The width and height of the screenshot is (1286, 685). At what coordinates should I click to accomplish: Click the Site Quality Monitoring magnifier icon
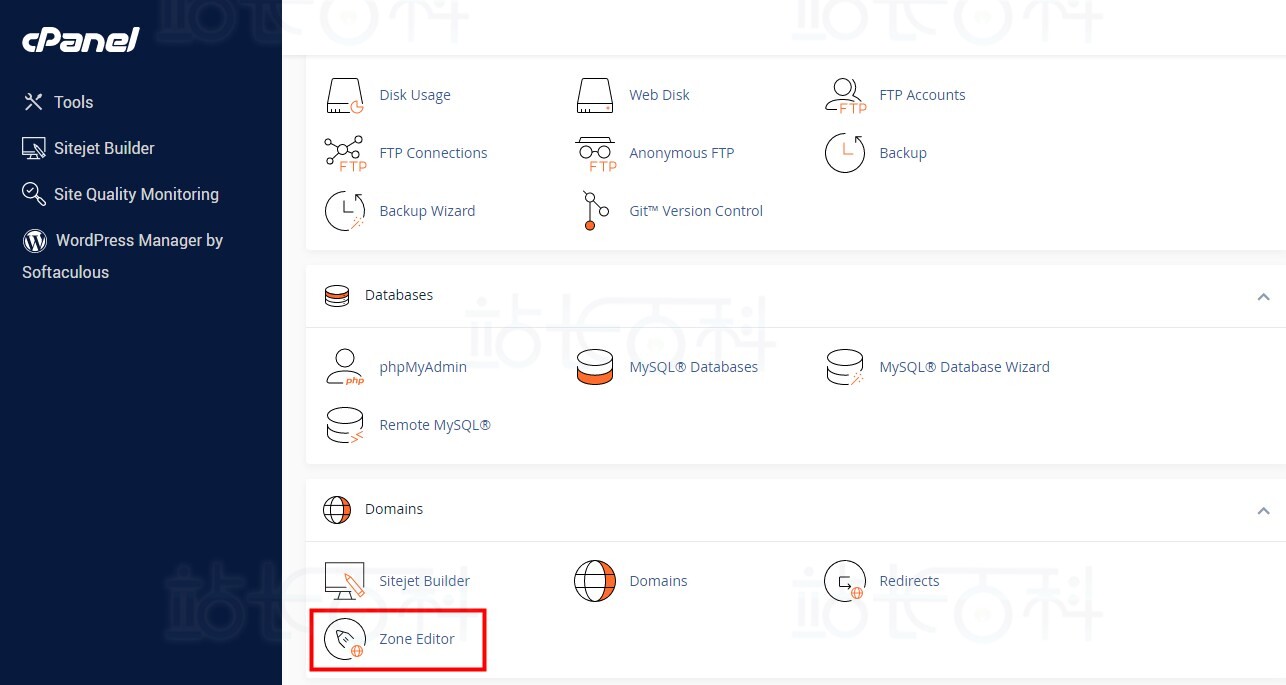click(x=34, y=194)
